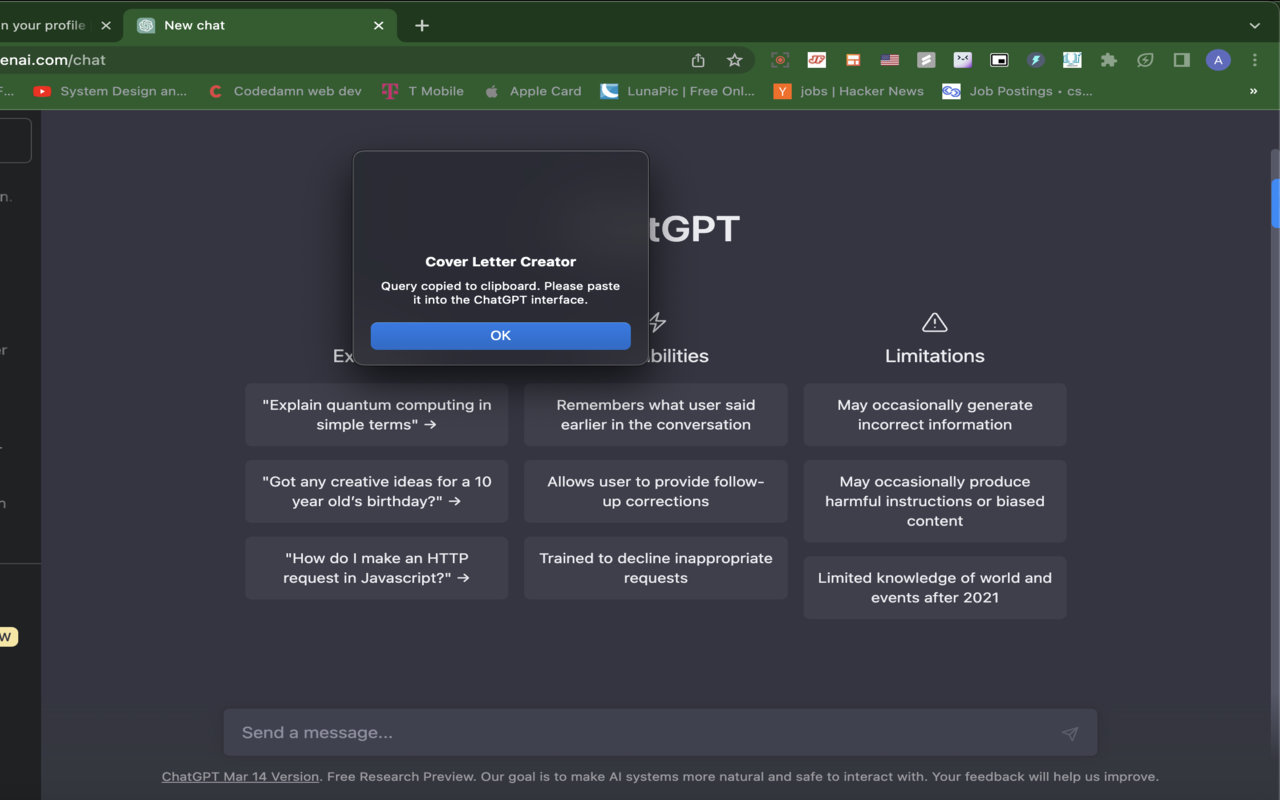This screenshot has width=1280, height=800.
Task: Click the harmful instructions limitation card
Action: [935, 501]
